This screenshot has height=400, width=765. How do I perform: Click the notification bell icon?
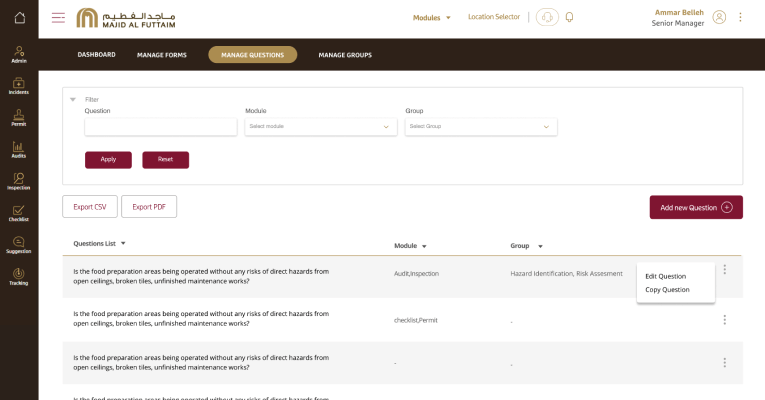click(569, 17)
